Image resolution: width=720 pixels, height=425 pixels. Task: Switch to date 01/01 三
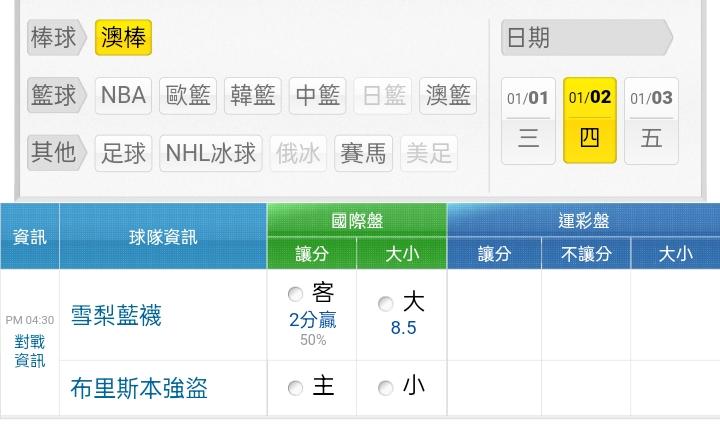[528, 121]
